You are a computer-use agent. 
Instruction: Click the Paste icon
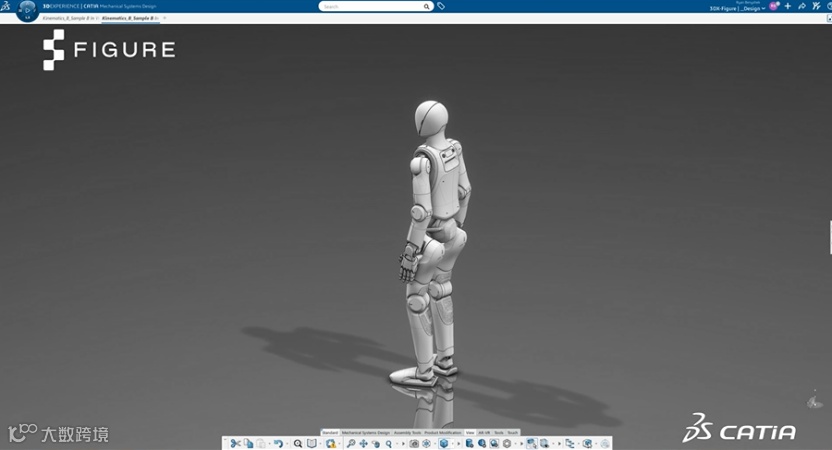261,444
